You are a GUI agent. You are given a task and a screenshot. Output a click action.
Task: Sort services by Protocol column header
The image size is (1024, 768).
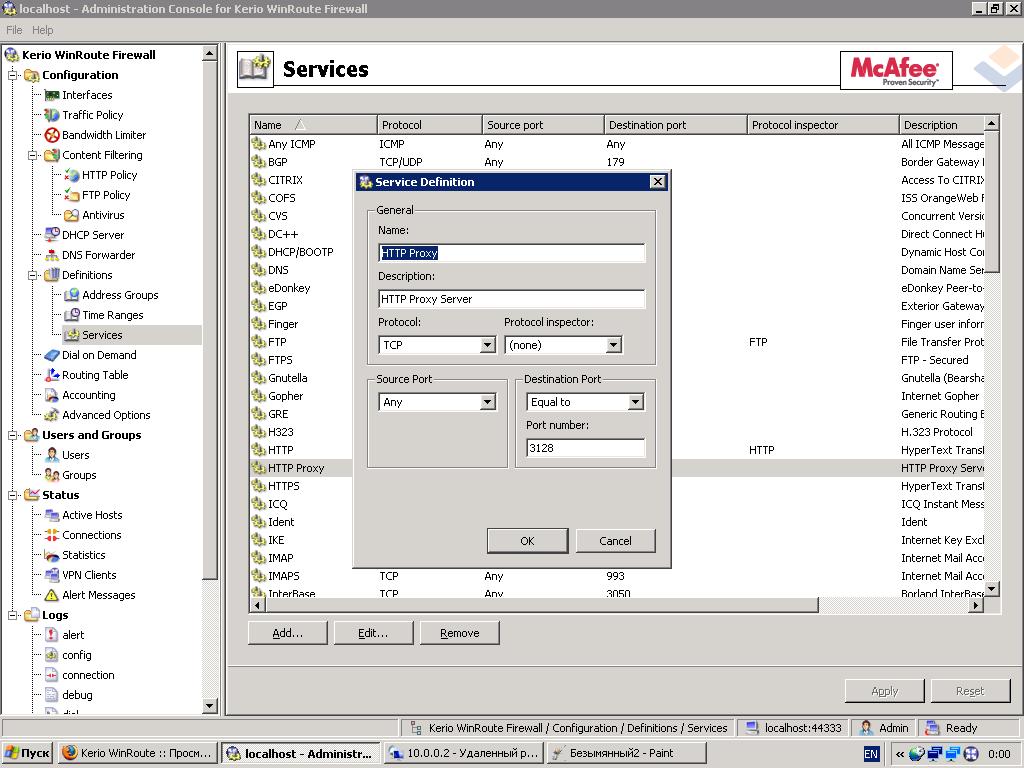(429, 125)
